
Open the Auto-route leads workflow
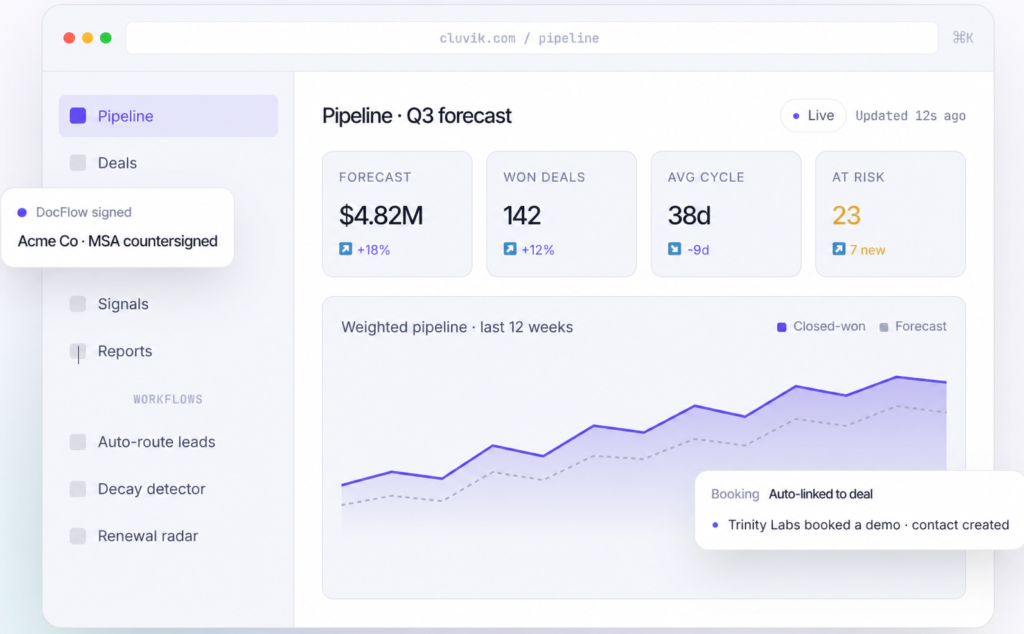pos(168,442)
